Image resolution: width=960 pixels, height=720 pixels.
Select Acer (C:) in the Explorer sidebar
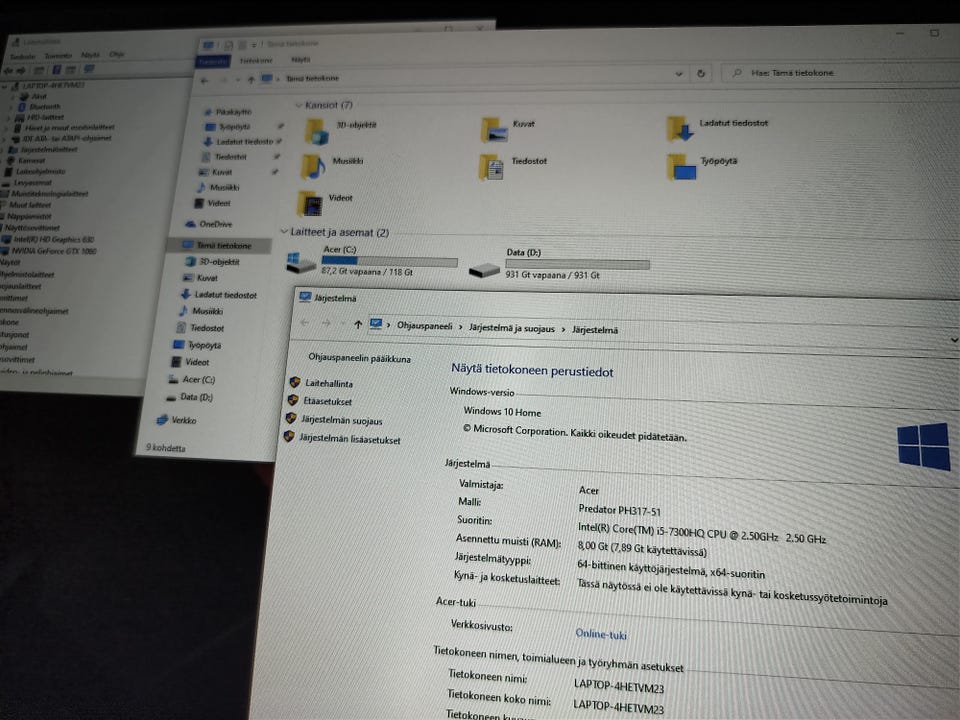pos(192,380)
